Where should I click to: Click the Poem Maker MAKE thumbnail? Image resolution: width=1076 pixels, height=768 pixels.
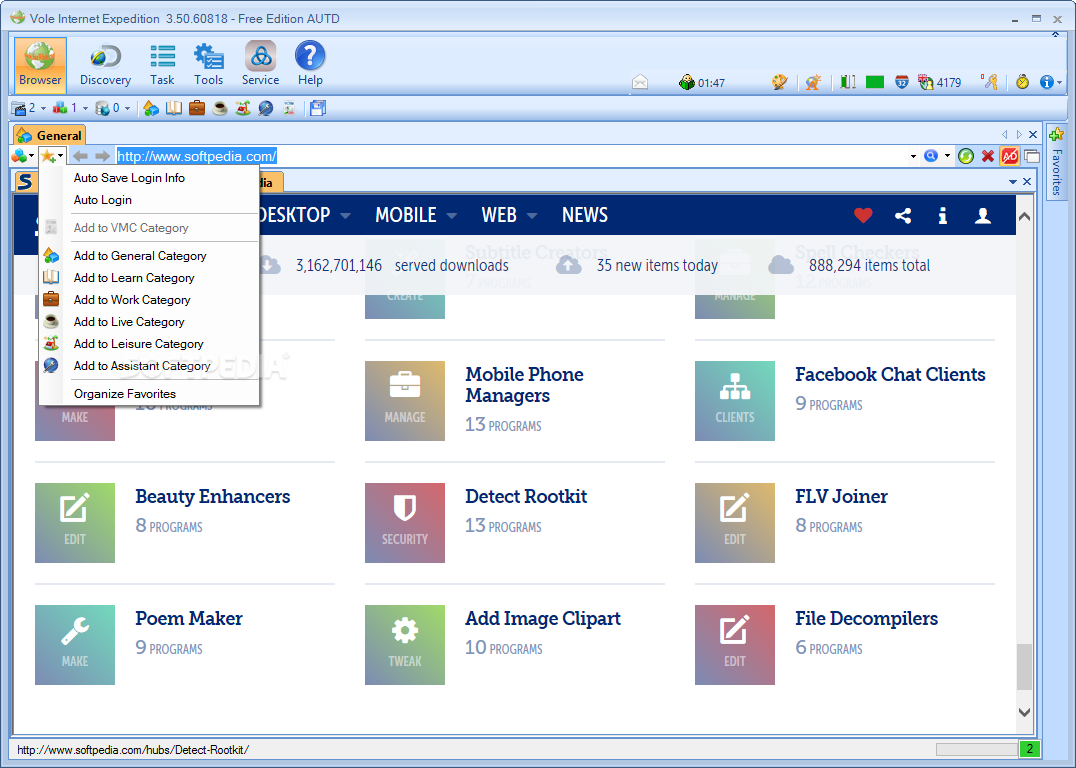coord(75,645)
